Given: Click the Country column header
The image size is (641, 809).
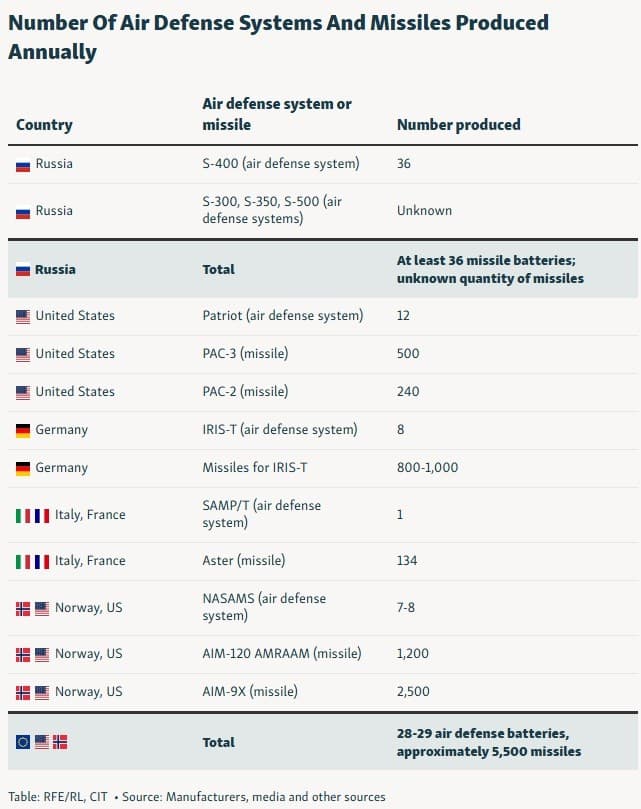Looking at the screenshot, I should pos(44,125).
